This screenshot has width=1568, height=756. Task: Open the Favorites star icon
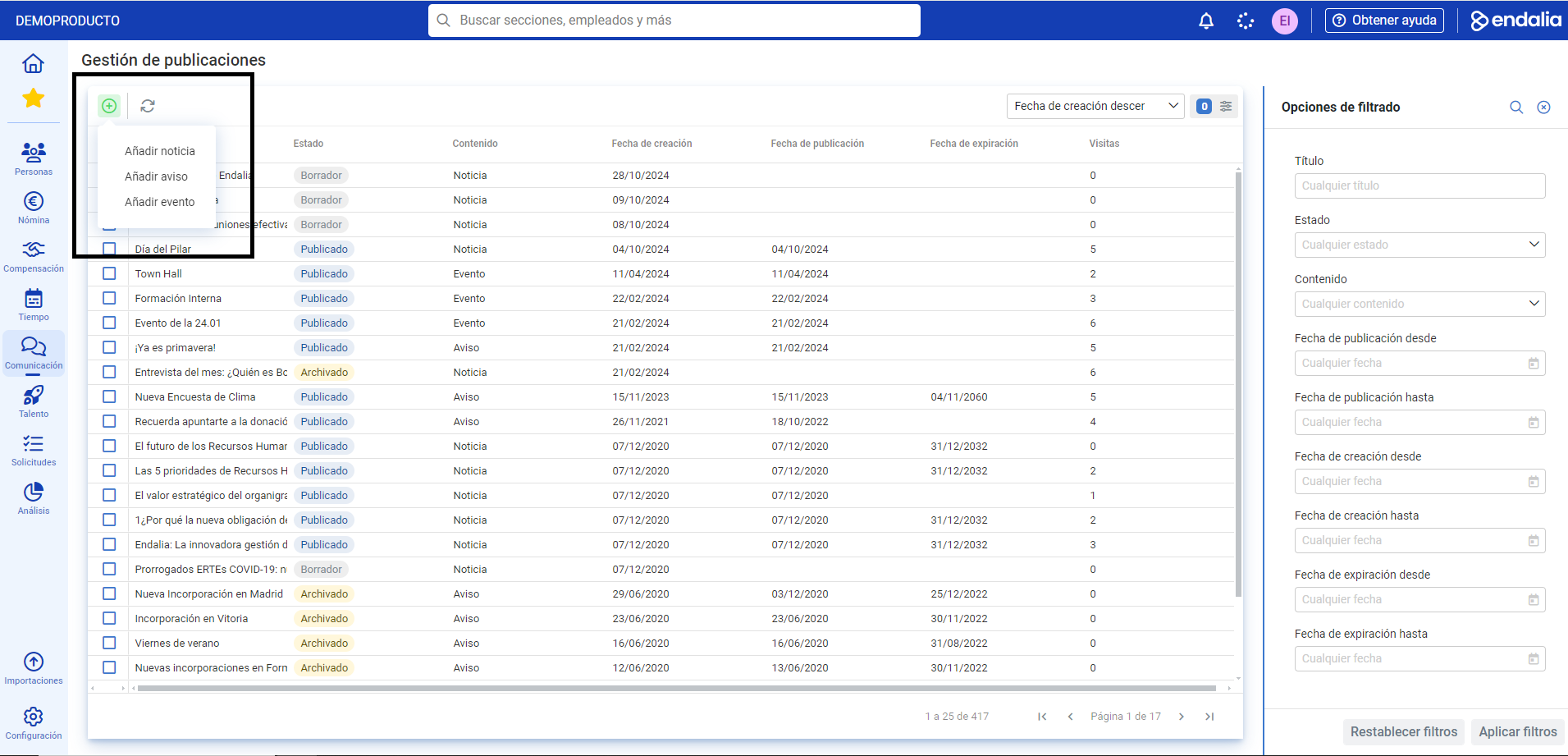click(33, 99)
